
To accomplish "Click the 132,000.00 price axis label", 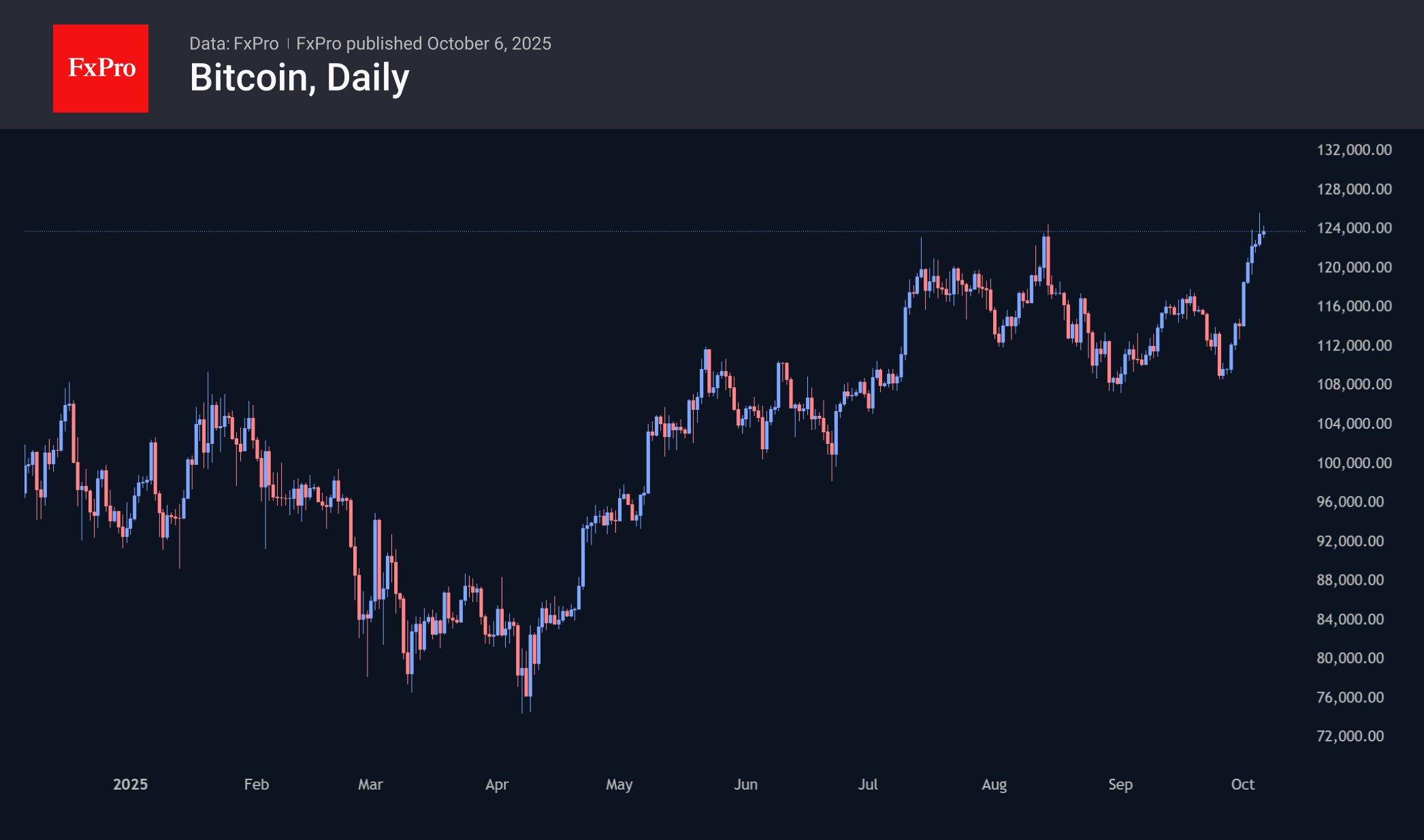I will click(1354, 150).
